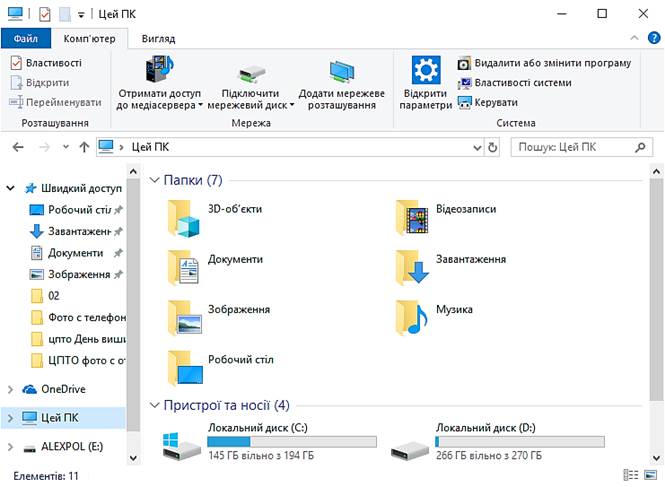Select OneDrive in navigation pane
The width and height of the screenshot is (665, 487).
pyautogui.click(x=54, y=389)
